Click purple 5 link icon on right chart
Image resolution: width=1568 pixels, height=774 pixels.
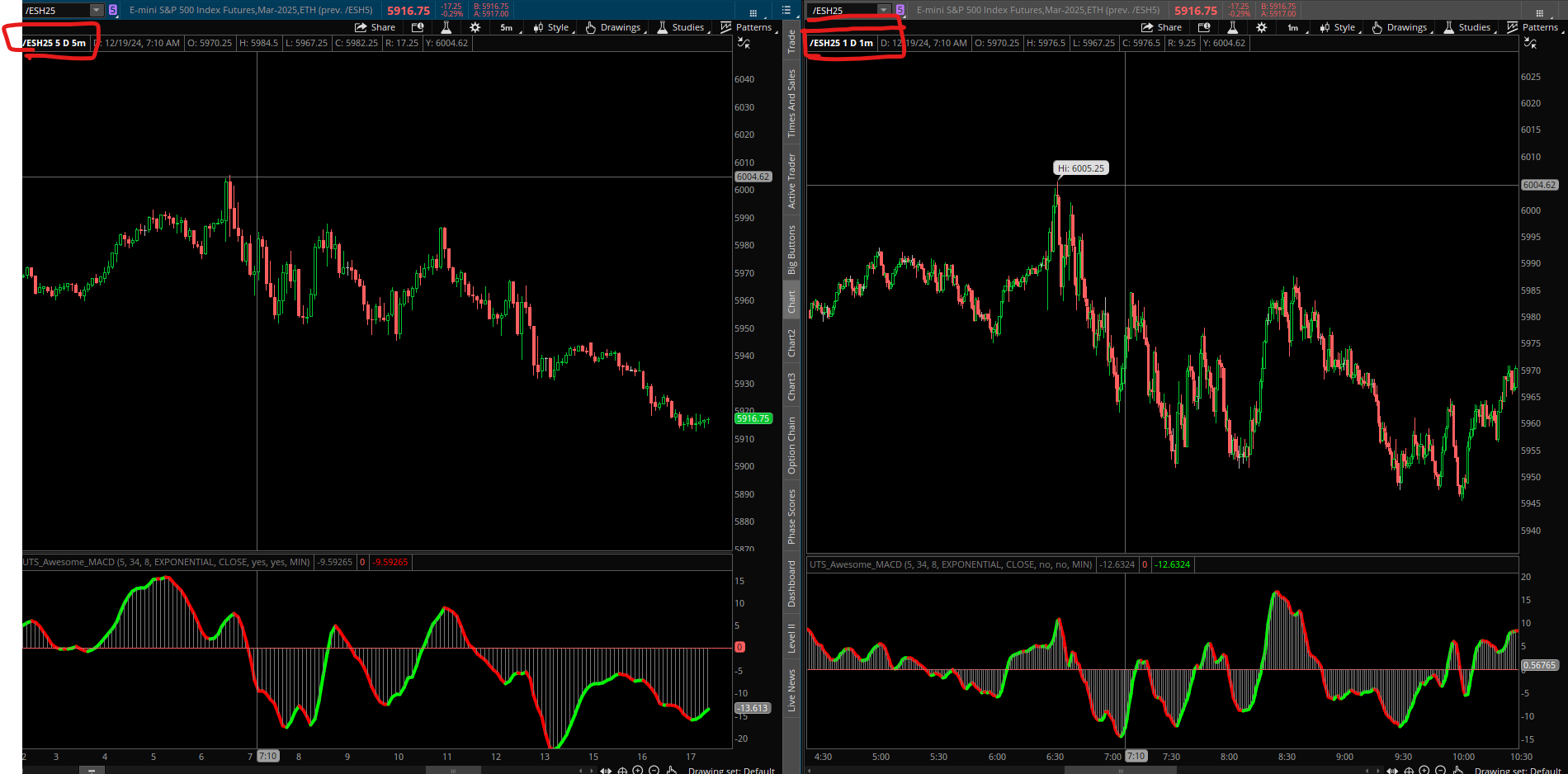(900, 10)
